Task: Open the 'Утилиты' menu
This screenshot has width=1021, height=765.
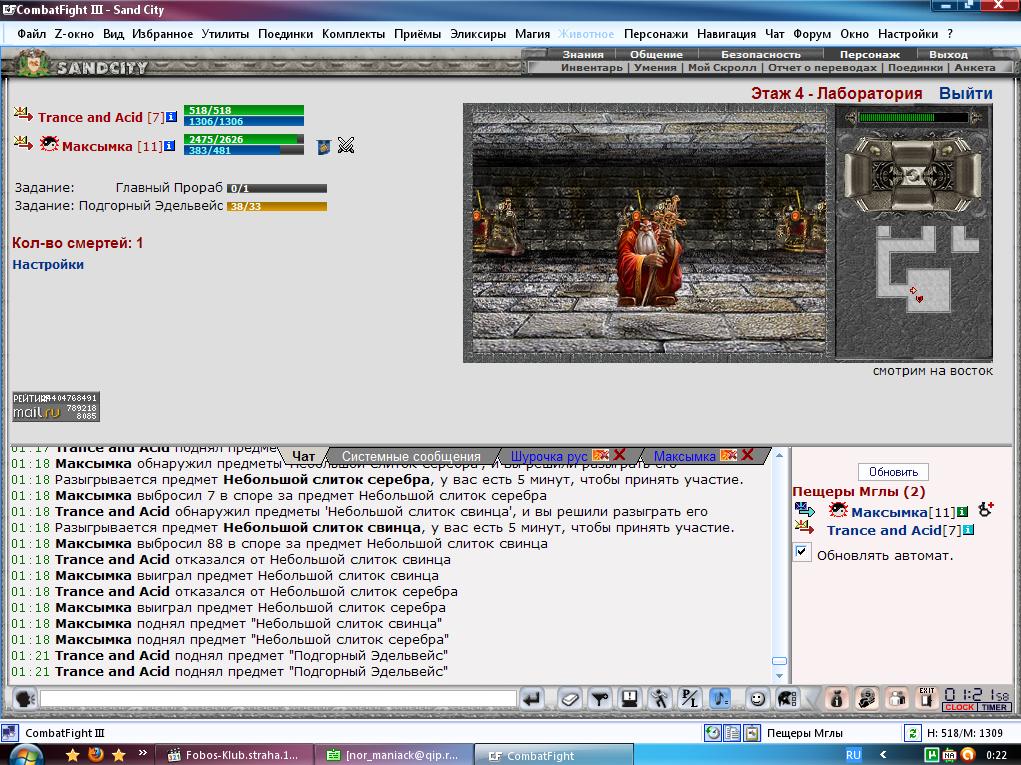Action: point(225,34)
